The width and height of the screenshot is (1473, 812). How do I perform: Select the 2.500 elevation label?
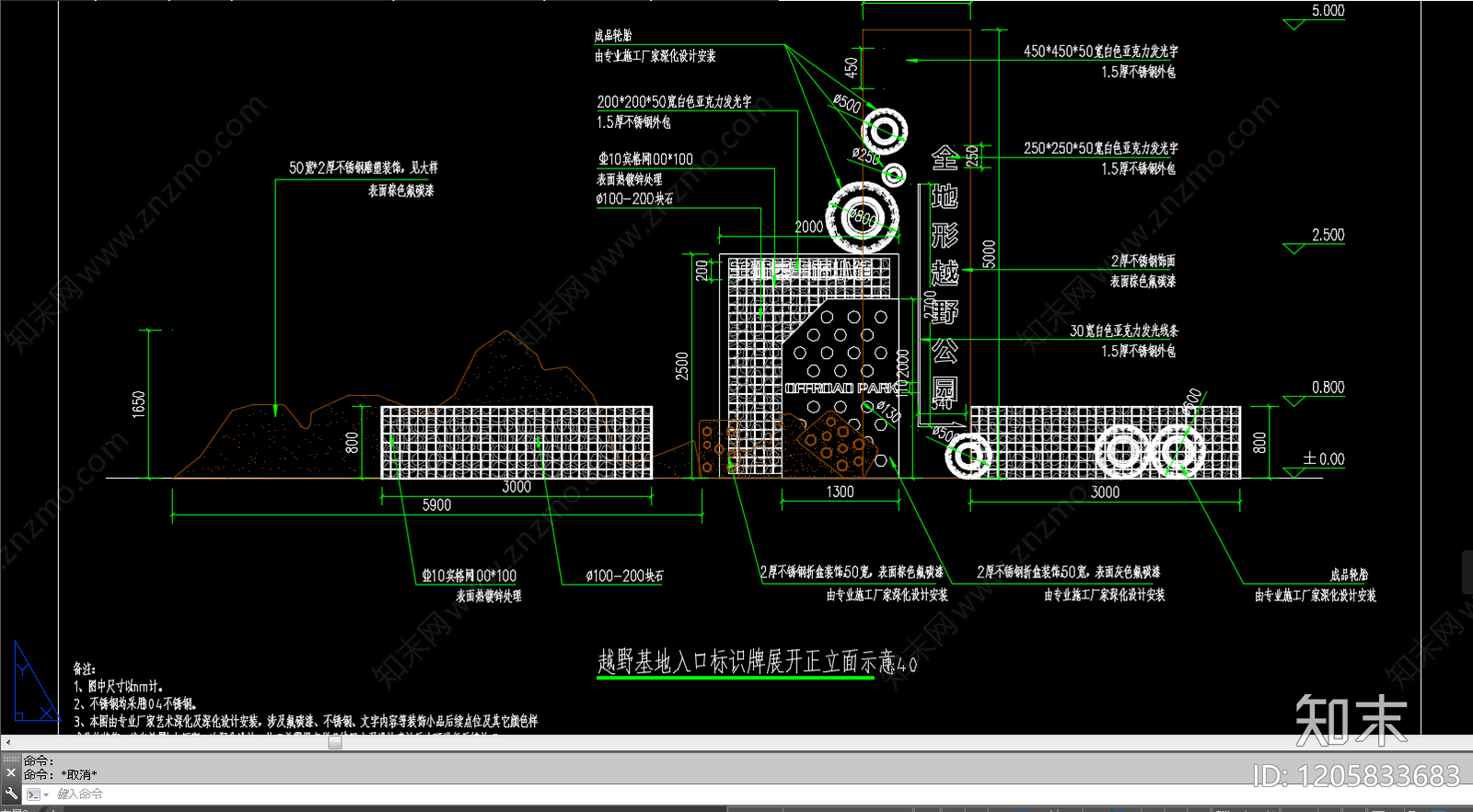click(x=1328, y=236)
